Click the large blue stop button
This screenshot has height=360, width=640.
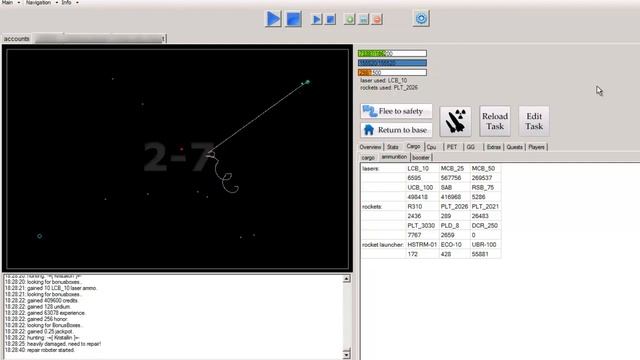[293, 19]
